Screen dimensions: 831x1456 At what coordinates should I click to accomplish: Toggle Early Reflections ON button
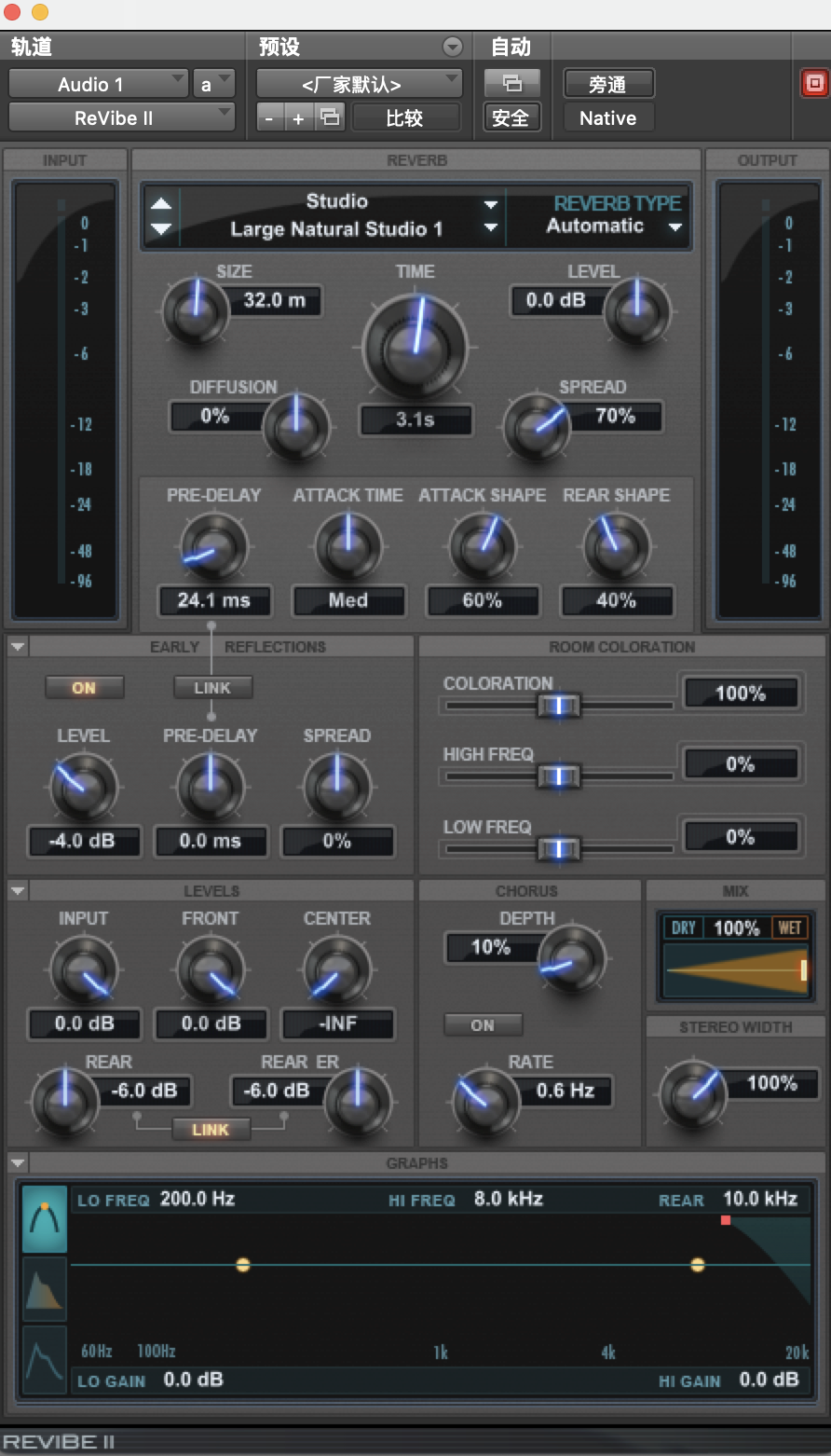pos(84,688)
